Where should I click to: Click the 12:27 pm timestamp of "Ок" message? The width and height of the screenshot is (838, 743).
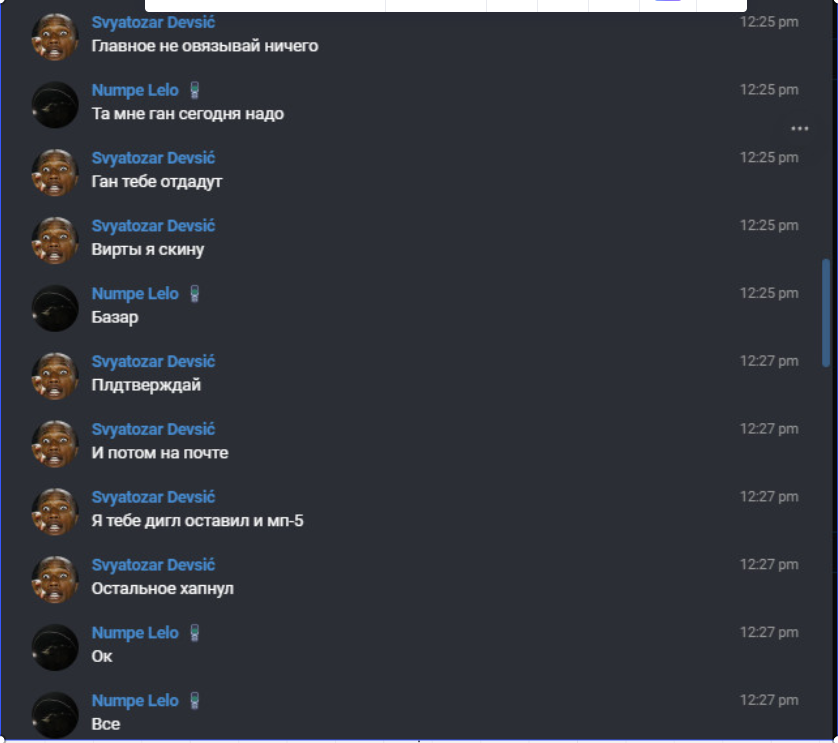point(769,632)
